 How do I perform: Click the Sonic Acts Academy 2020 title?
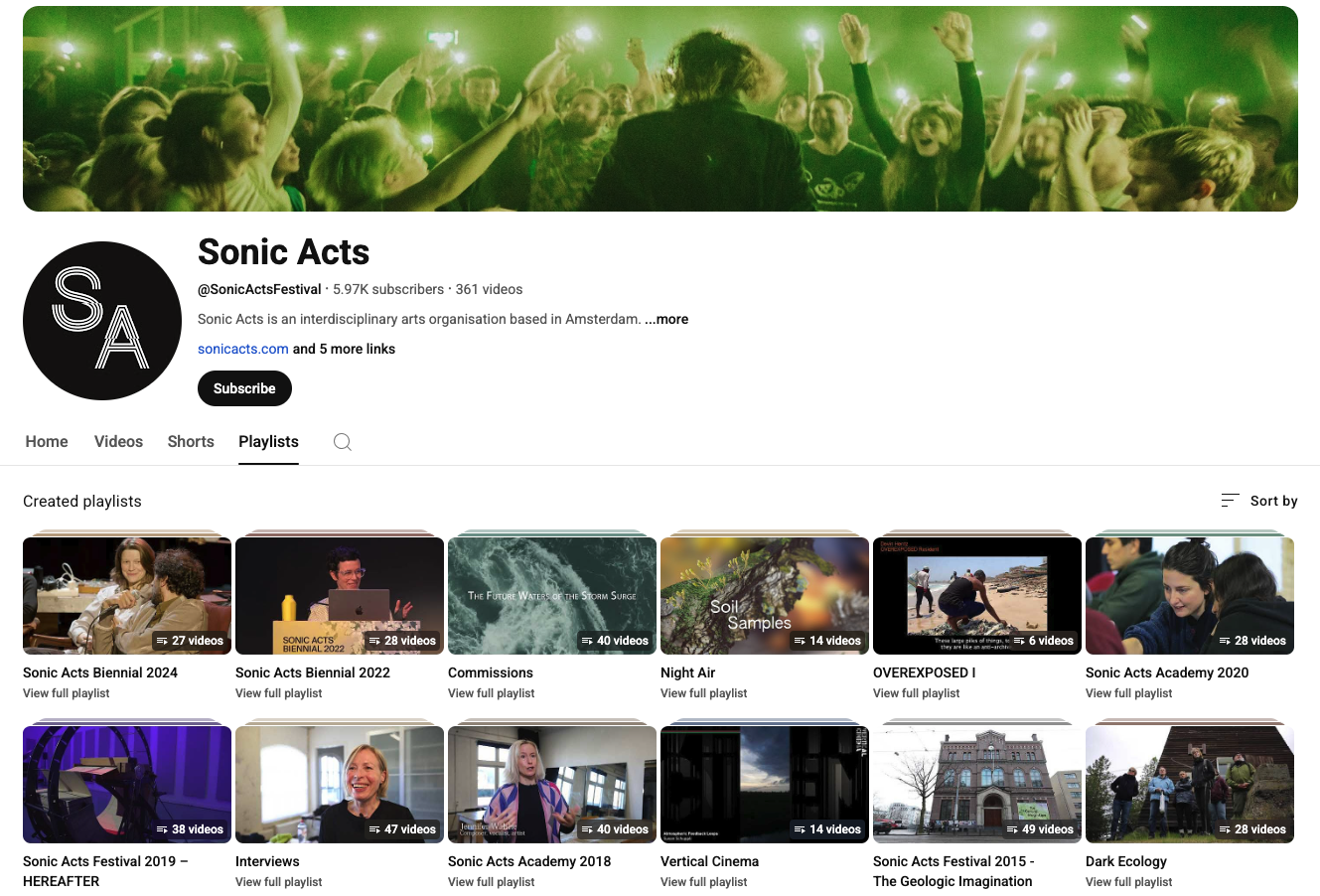(x=1167, y=672)
